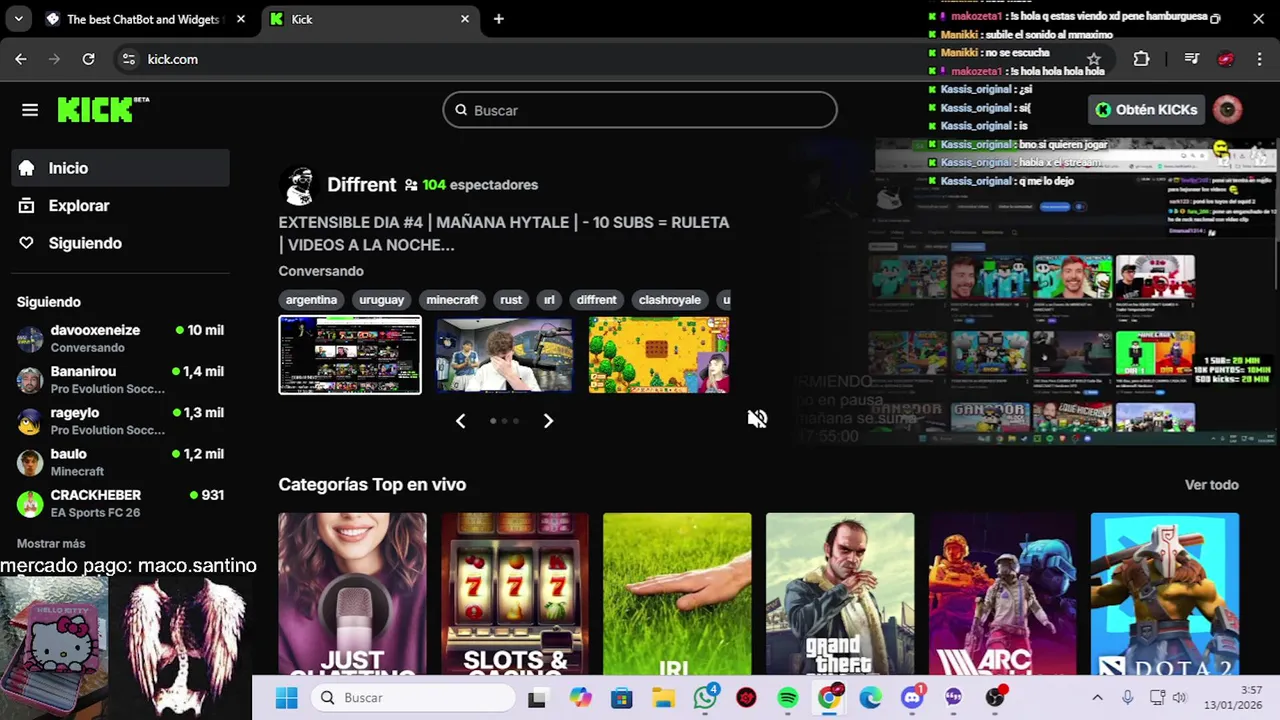Screen dimensions: 1280x720
Task: Click the taskbar volume icon
Action: tap(1180, 698)
